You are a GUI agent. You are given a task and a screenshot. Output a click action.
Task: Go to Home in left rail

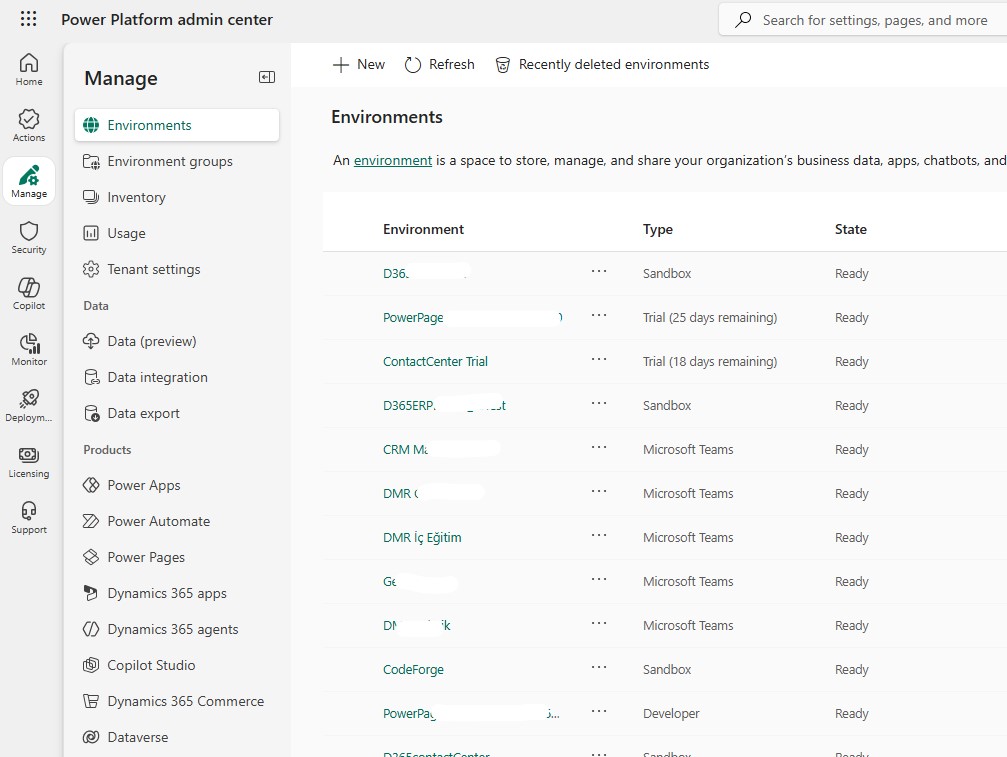29,69
